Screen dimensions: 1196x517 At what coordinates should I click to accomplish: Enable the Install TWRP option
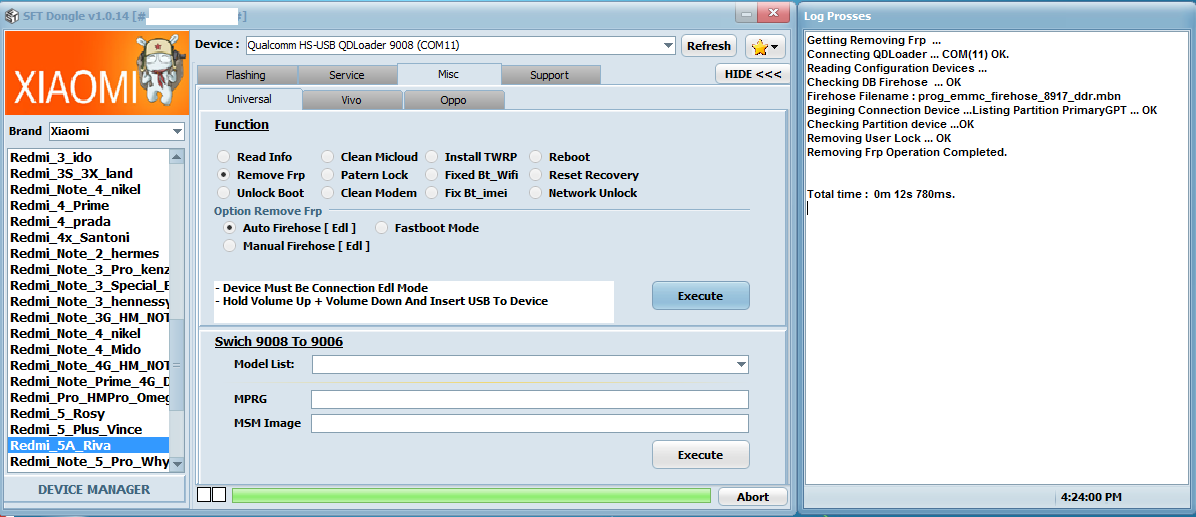[x=433, y=157]
